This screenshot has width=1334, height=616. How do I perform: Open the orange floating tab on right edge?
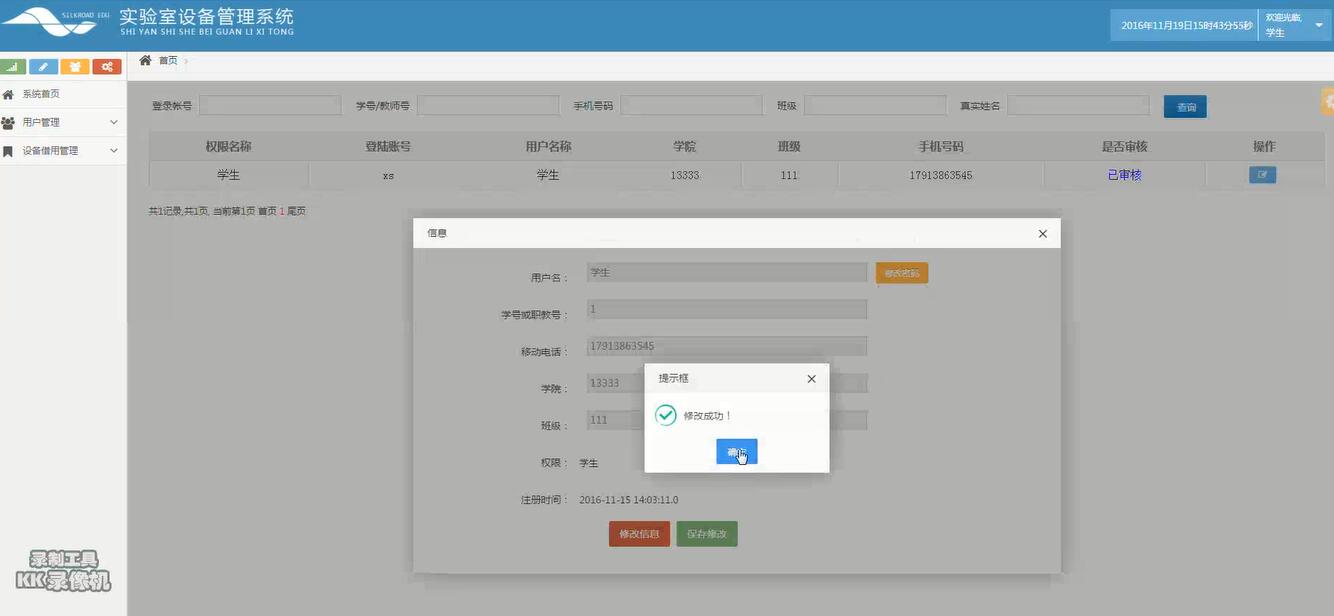(1327, 98)
